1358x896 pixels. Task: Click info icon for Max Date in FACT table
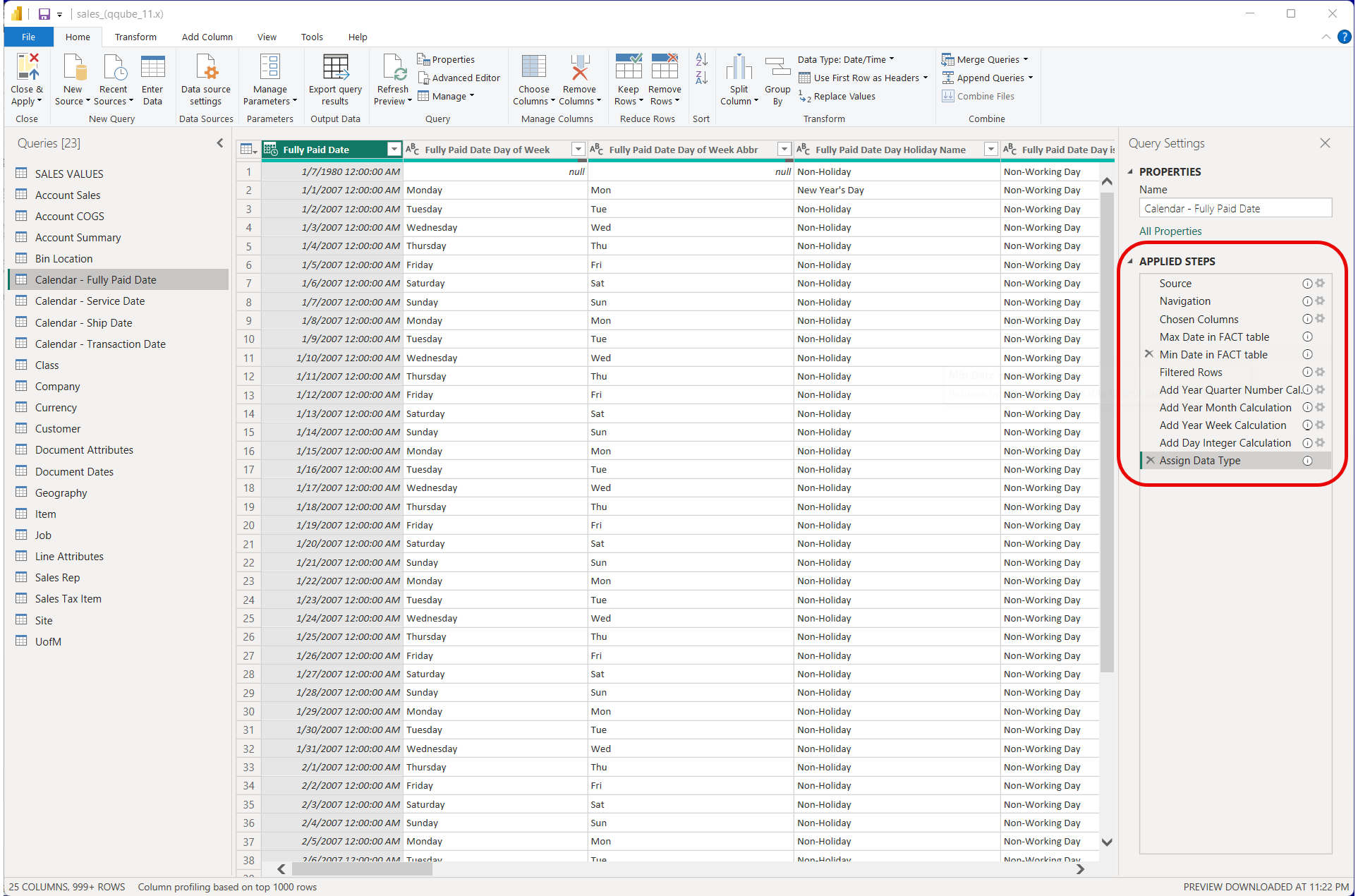(x=1307, y=337)
